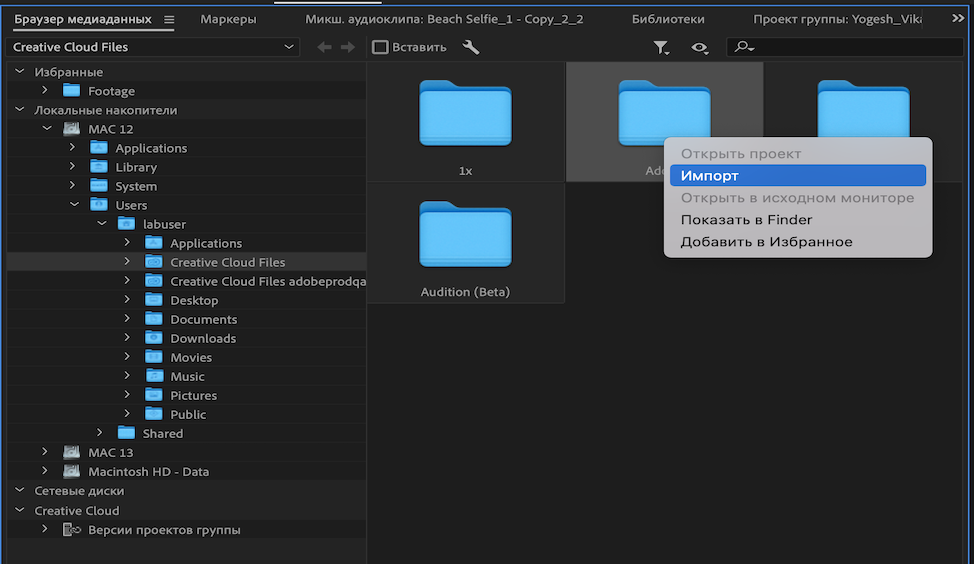Open the wrench settings icon
This screenshot has height=564, width=974.
pyautogui.click(x=471, y=47)
